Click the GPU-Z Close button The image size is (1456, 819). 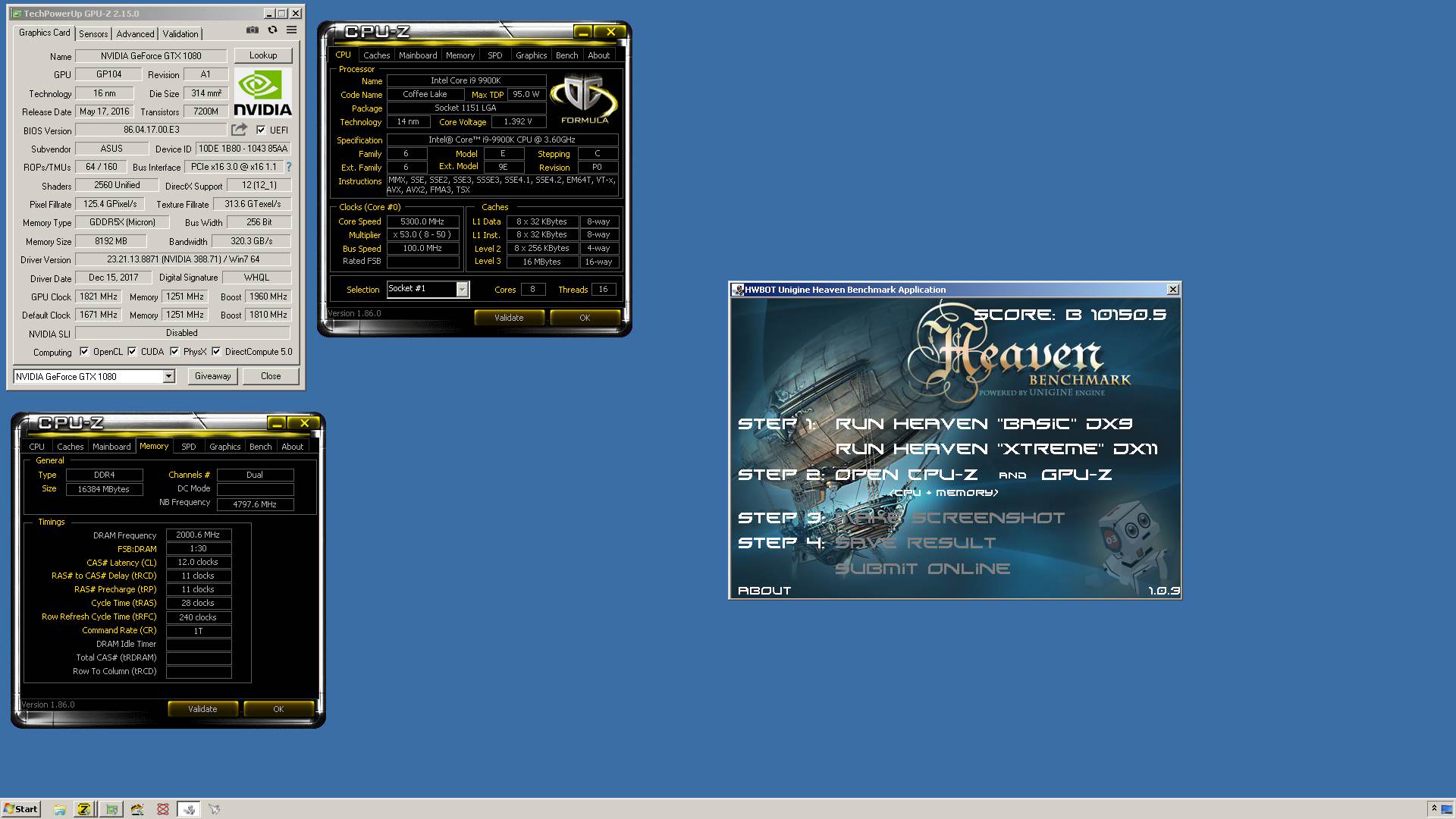pyautogui.click(x=271, y=376)
